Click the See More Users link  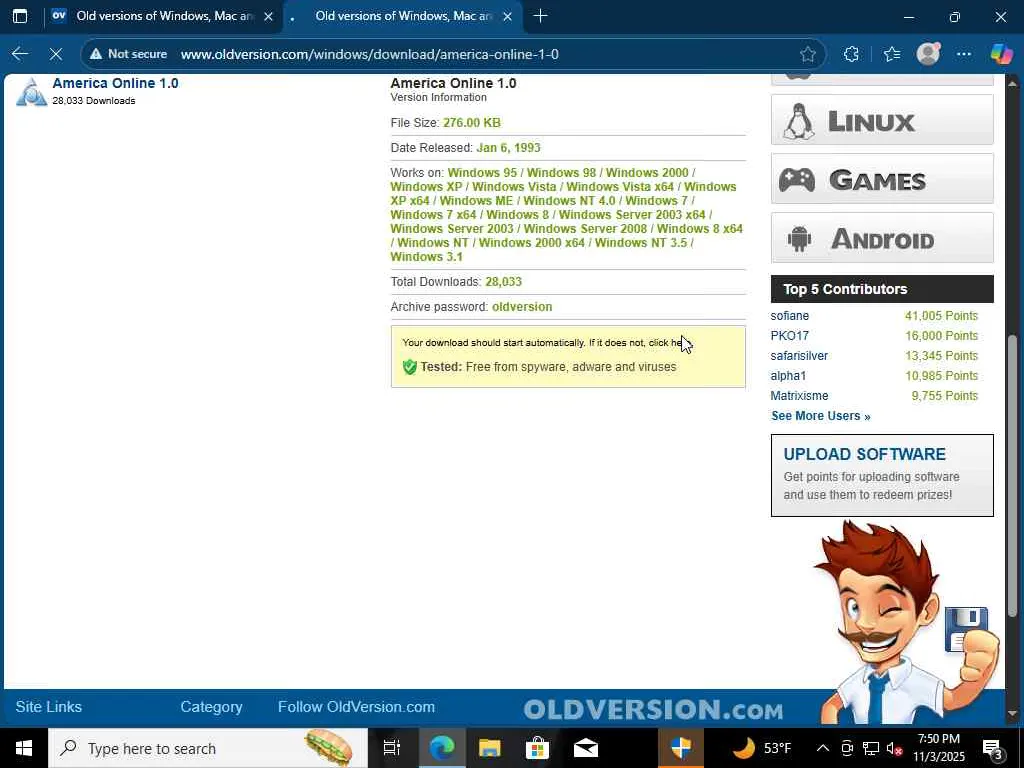tap(821, 416)
